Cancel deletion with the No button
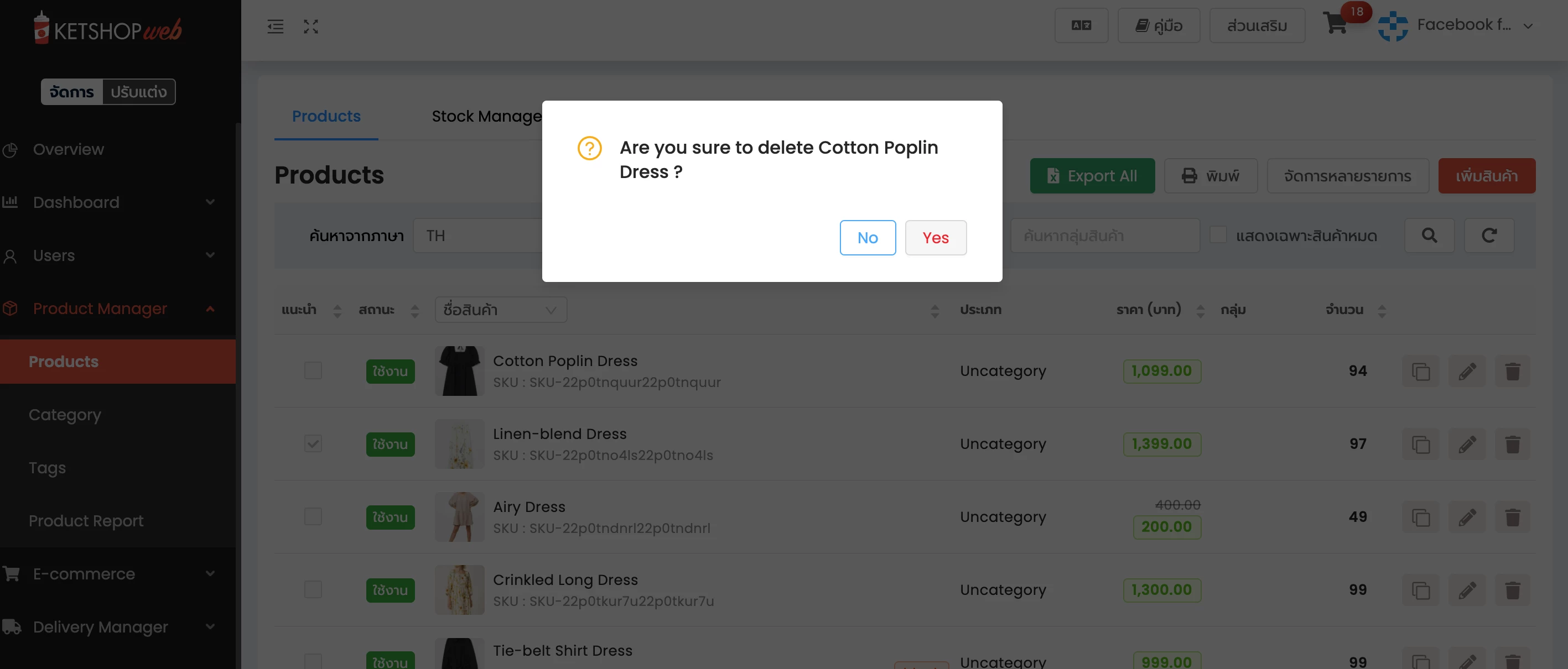Image resolution: width=1568 pixels, height=669 pixels. coord(868,238)
